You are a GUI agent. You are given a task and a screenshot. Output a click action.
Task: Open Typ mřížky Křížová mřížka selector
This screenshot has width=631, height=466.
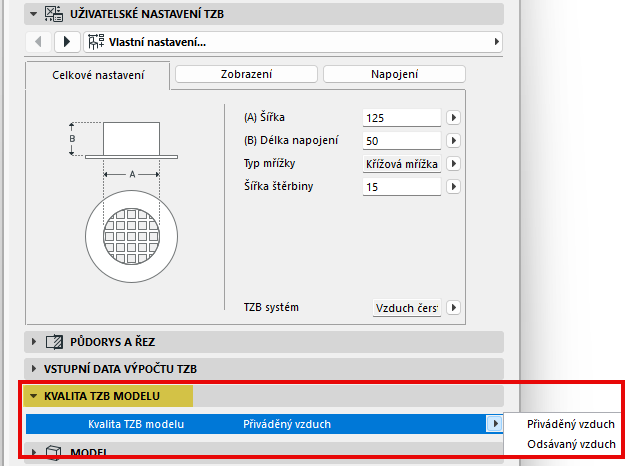tap(402, 164)
